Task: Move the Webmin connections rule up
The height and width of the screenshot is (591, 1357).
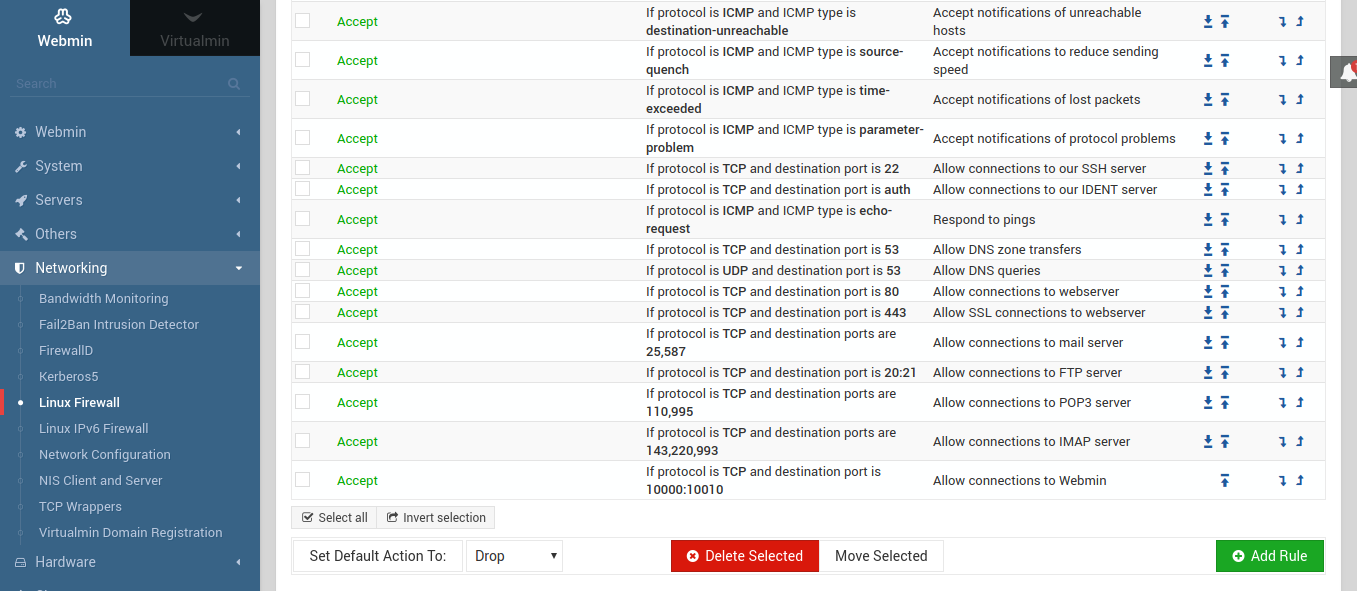Action: click(1224, 481)
